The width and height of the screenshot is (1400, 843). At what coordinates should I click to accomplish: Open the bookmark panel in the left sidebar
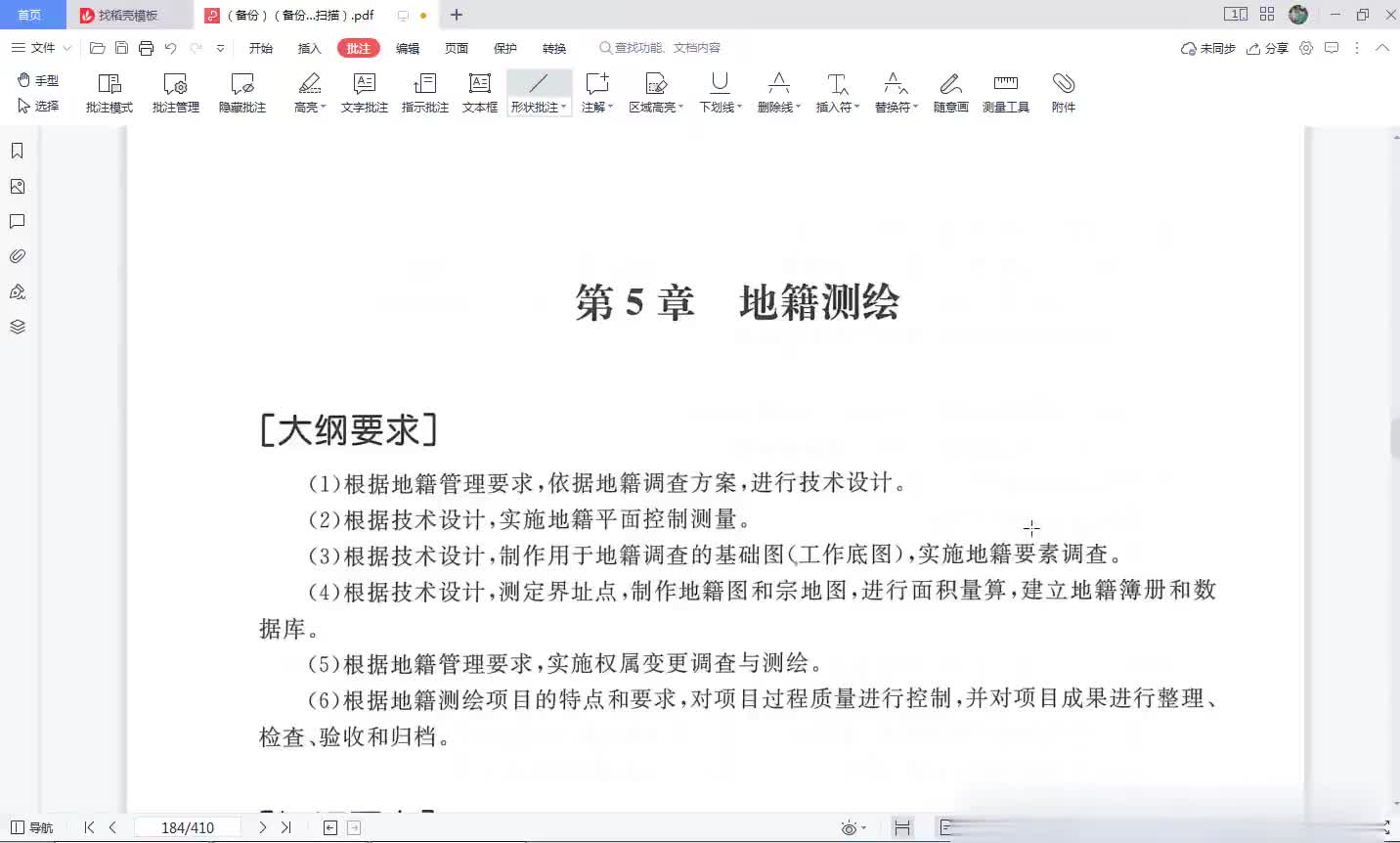coord(17,151)
